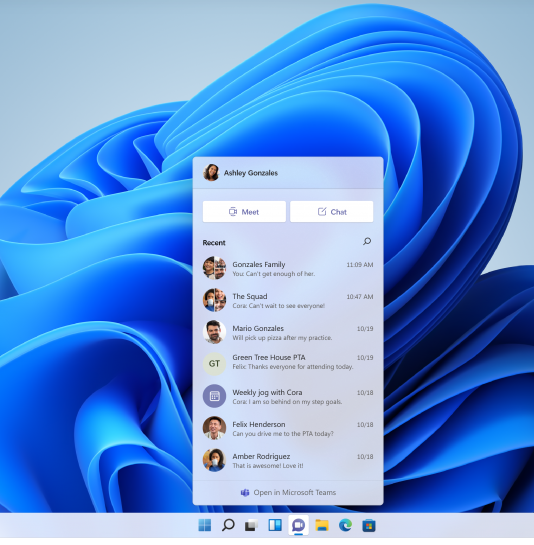Open the Windows Start menu
534x545 pixels.
tap(205, 525)
